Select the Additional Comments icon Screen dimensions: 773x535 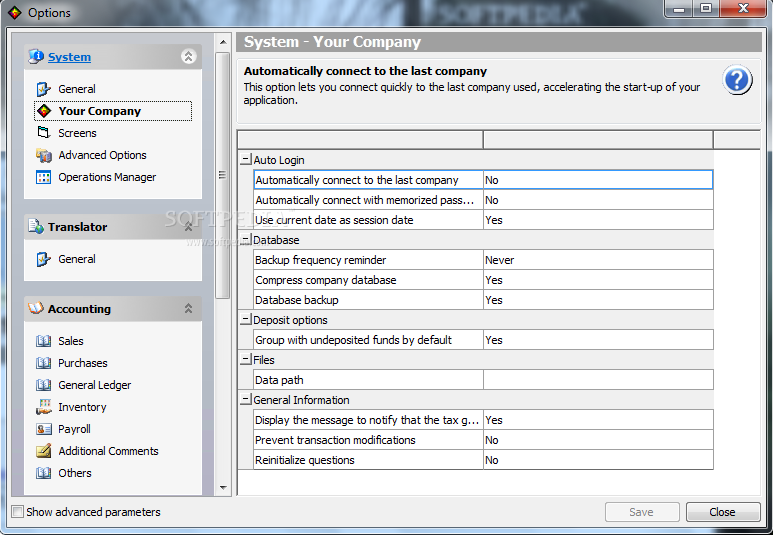pos(43,451)
